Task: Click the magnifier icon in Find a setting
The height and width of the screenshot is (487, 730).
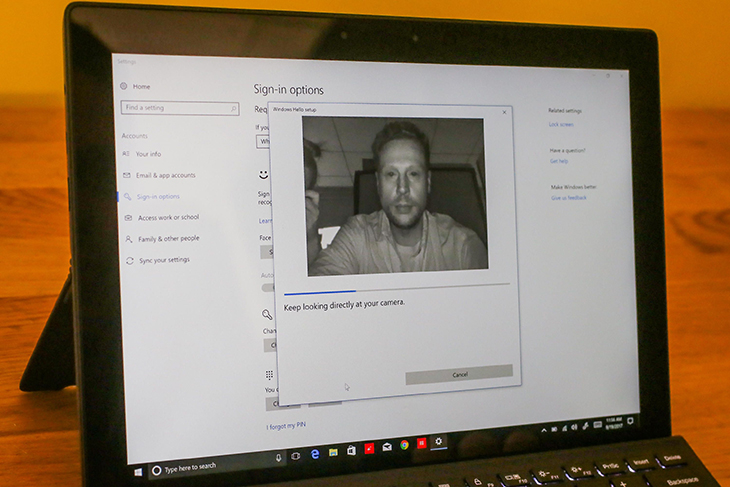Action: (x=233, y=109)
